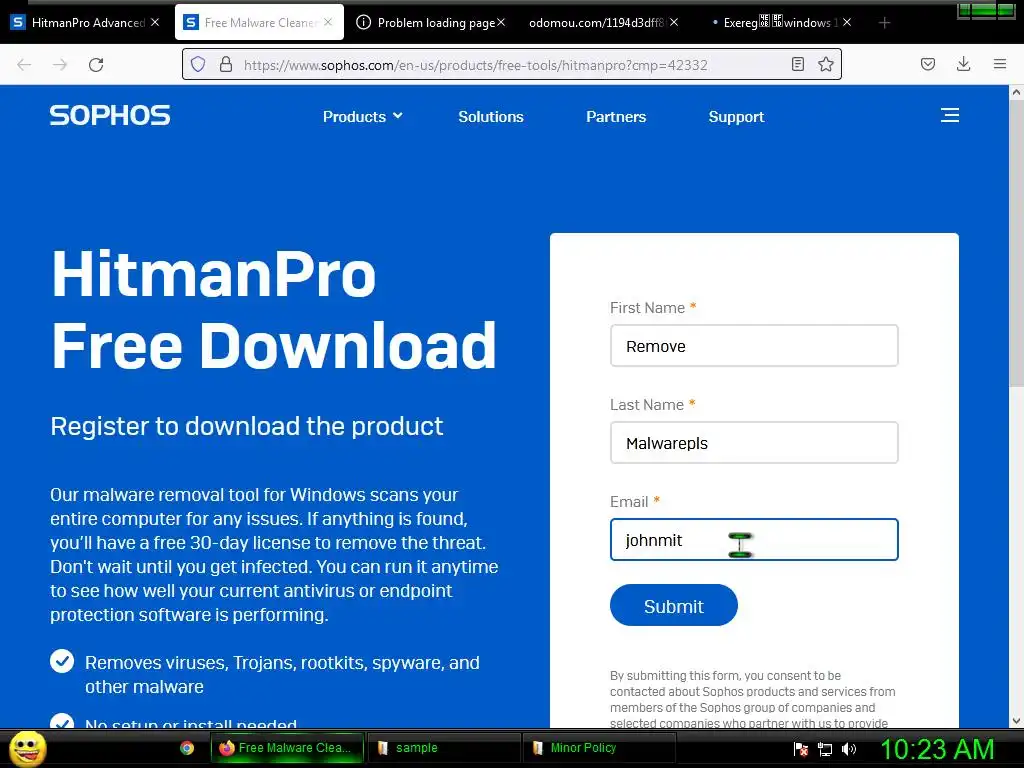Open a new browser tab
This screenshot has height=768, width=1024.
pos(884,23)
